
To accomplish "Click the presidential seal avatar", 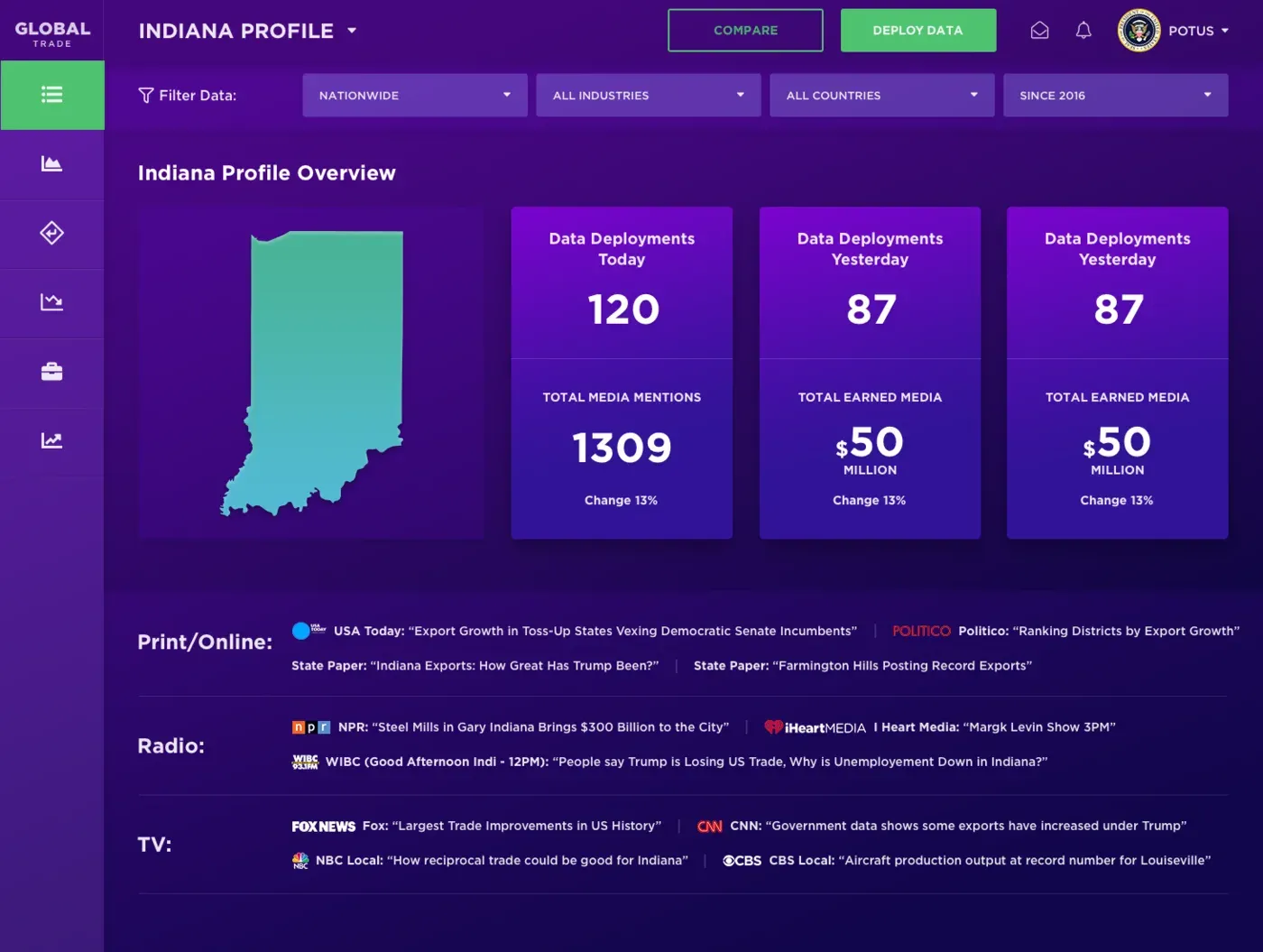I will (1139, 31).
